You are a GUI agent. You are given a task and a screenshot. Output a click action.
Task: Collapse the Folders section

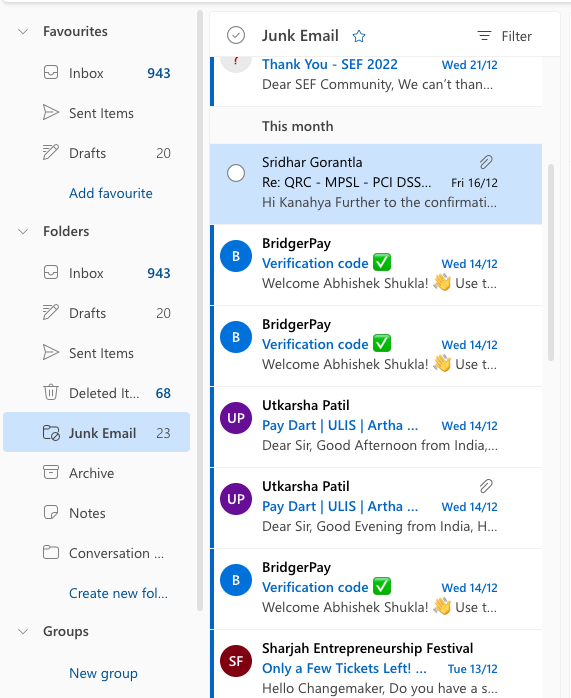point(23,231)
